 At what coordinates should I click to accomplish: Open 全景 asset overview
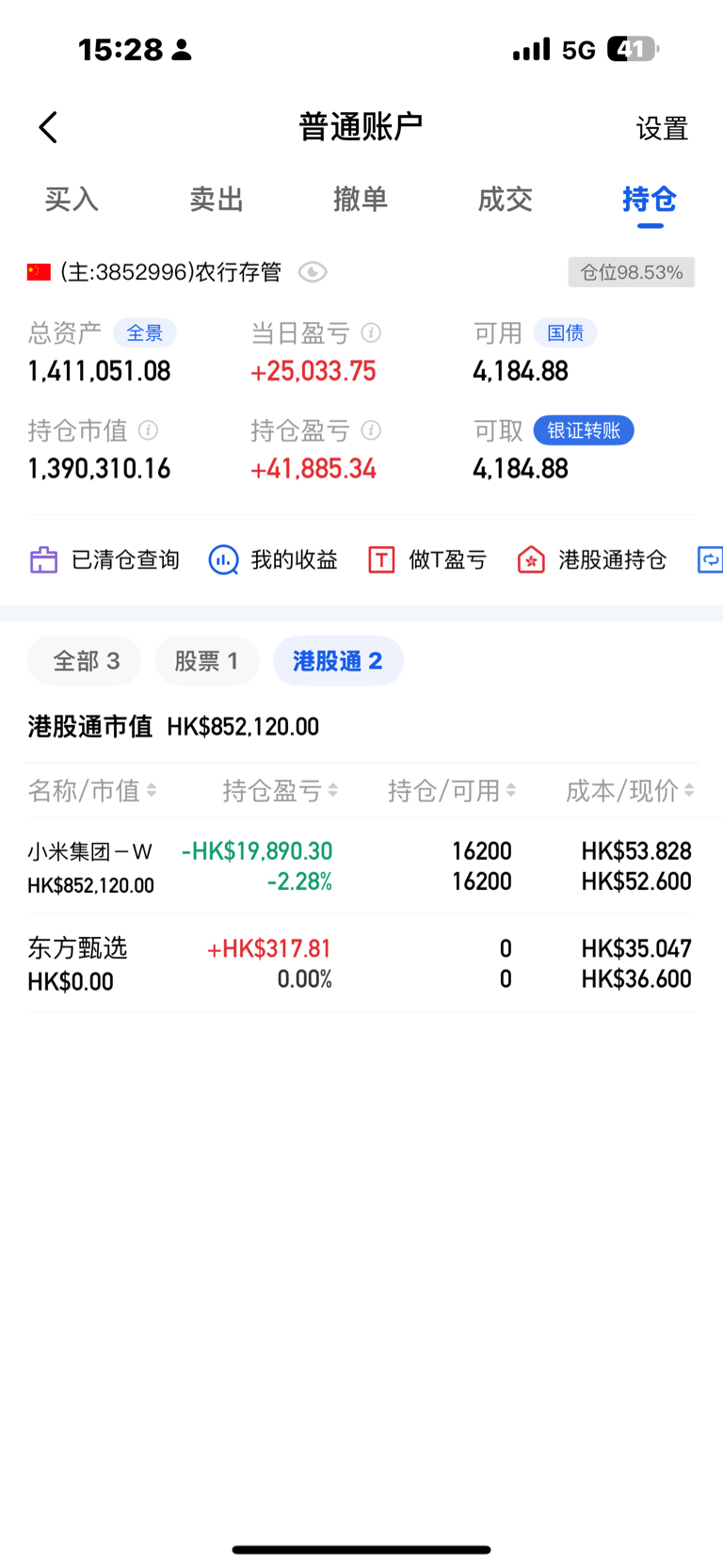(x=145, y=332)
